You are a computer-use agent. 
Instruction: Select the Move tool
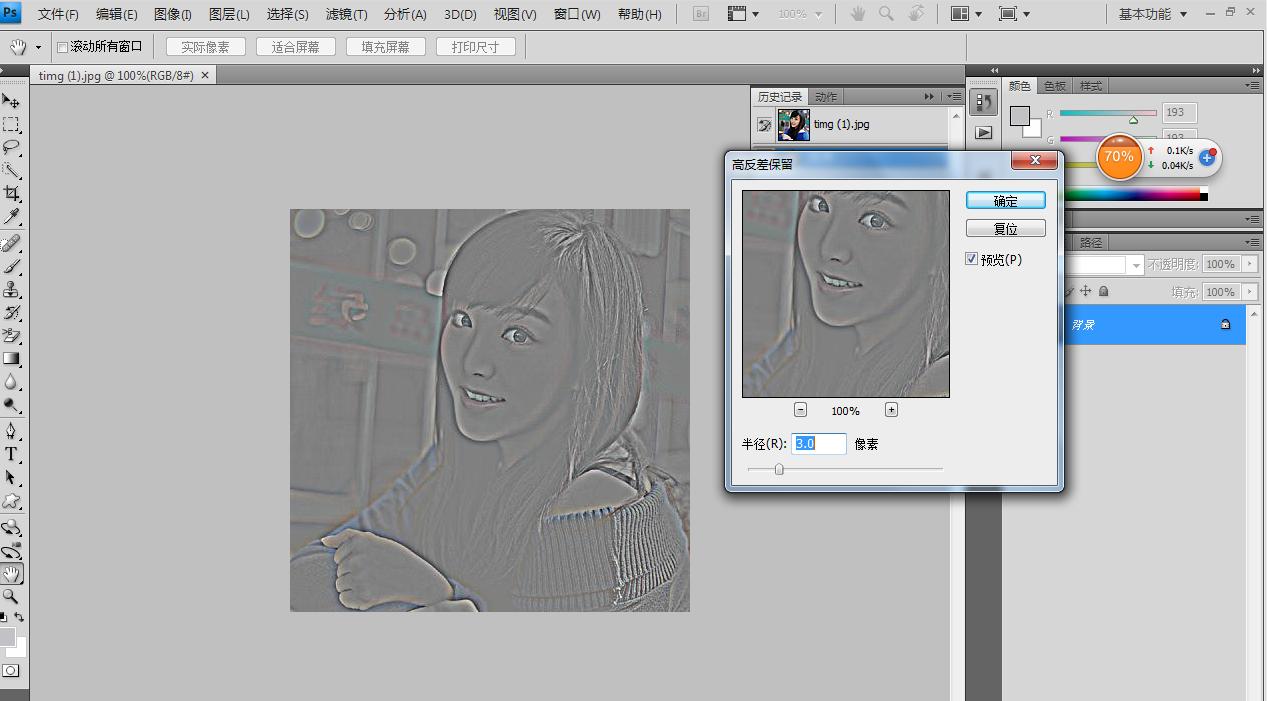coord(11,101)
